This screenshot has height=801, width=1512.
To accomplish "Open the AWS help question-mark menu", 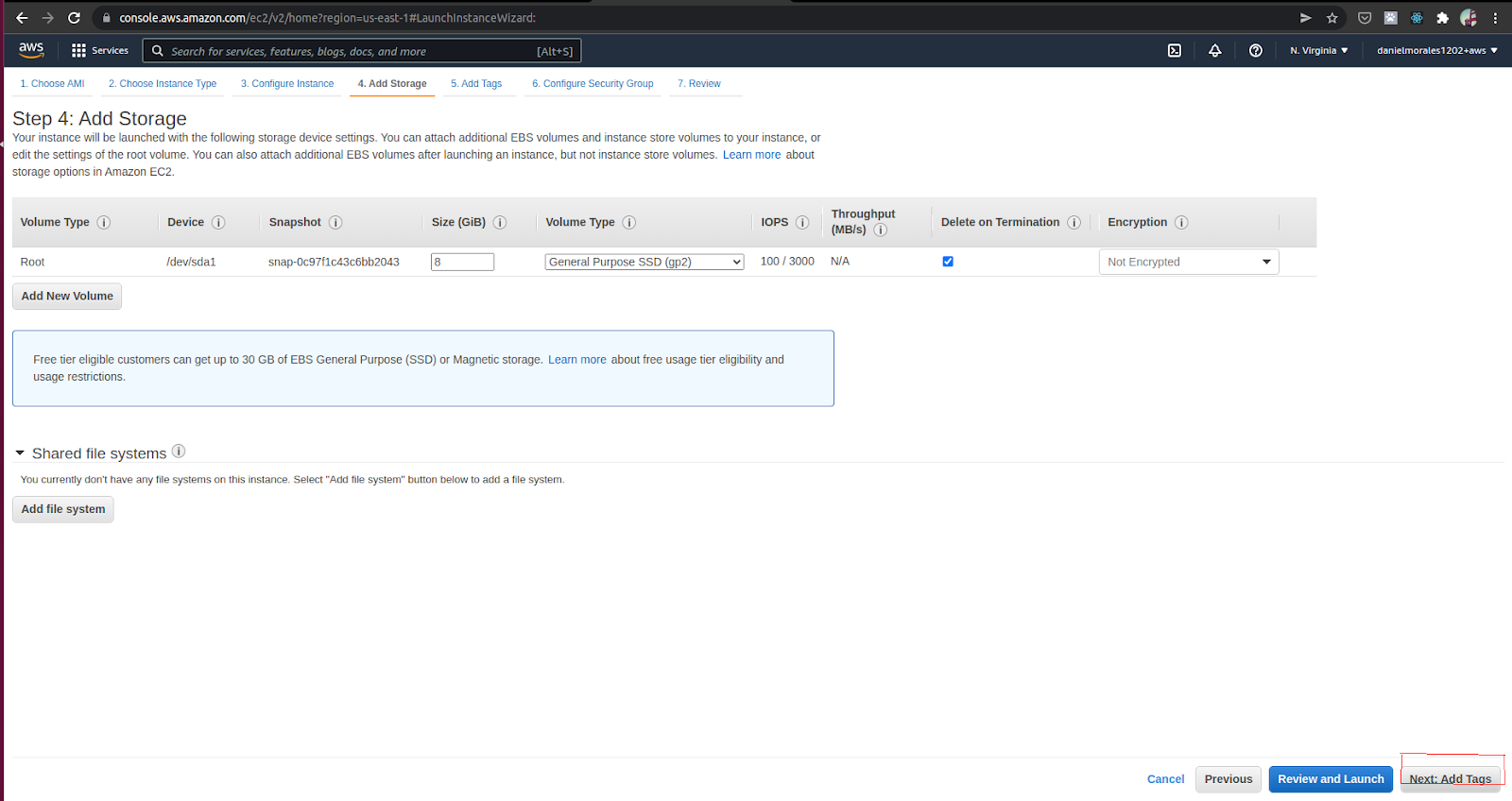I will coord(1256,51).
